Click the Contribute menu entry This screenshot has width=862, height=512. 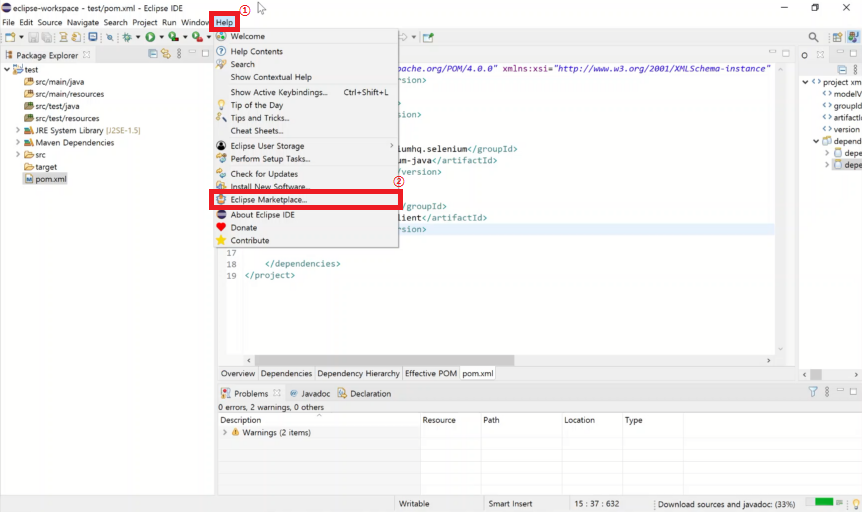tap(306, 240)
